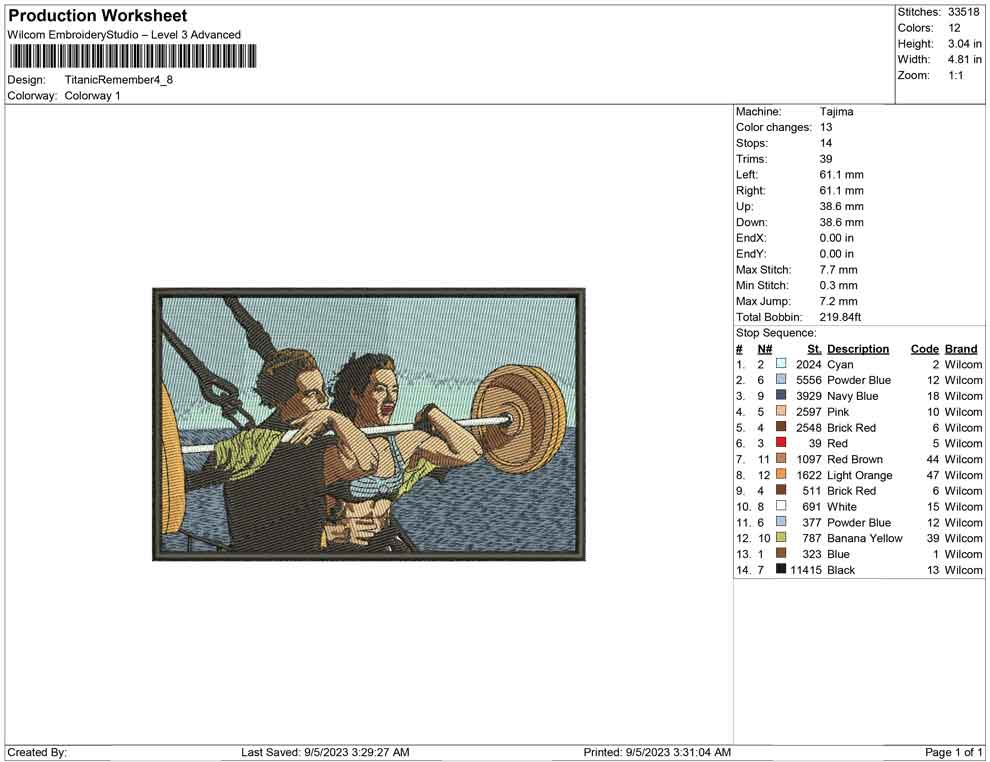
Task: Click the min stitch value '0.3 mm'
Action: point(838,285)
